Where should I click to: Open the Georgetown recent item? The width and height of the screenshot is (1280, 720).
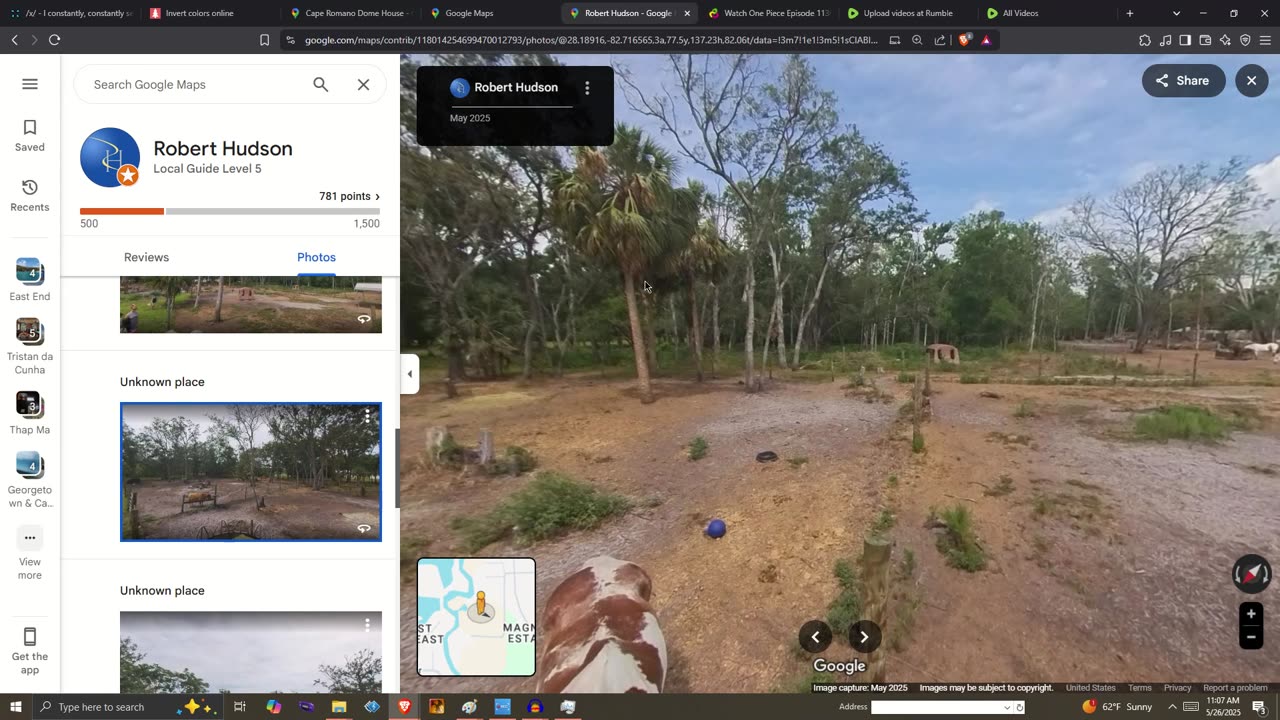[x=30, y=481]
